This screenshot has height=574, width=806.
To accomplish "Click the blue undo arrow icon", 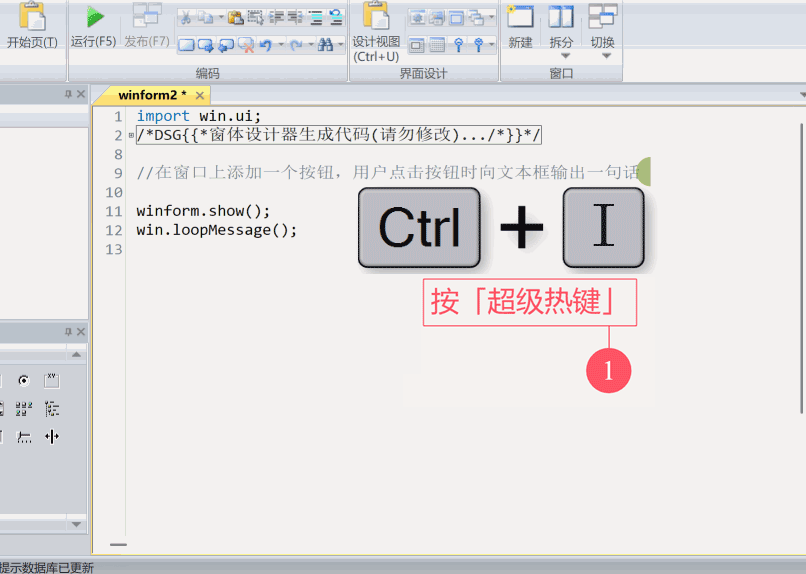I will pos(266,45).
